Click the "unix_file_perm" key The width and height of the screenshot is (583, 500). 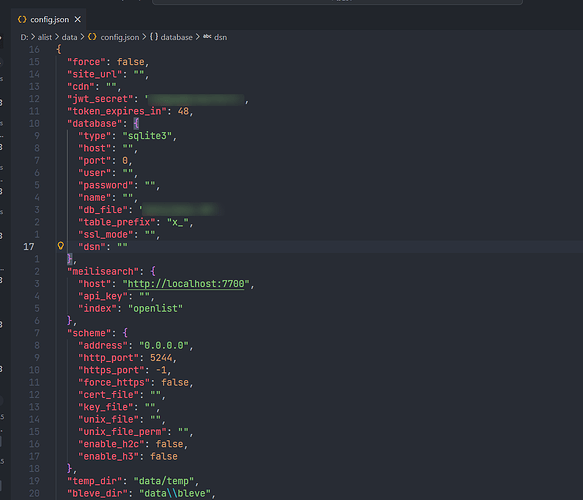(122, 432)
